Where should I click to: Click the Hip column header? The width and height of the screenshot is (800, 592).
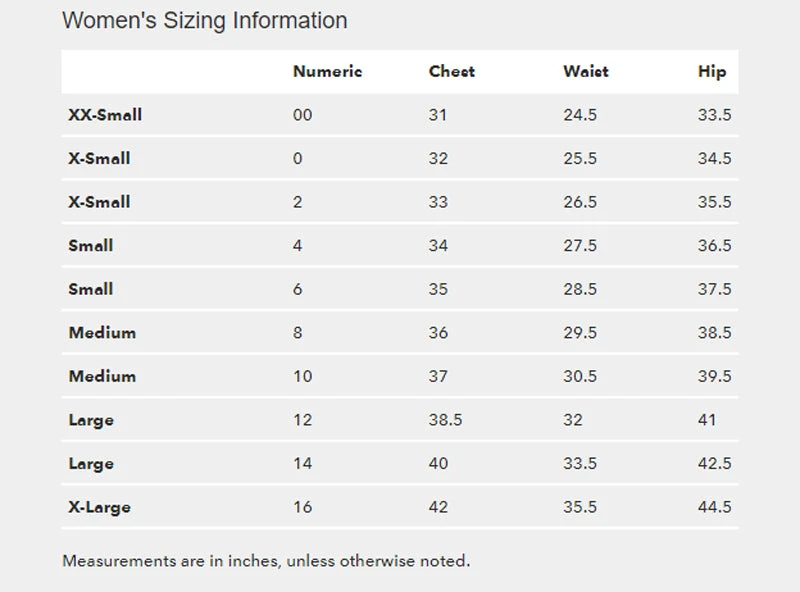click(x=712, y=72)
